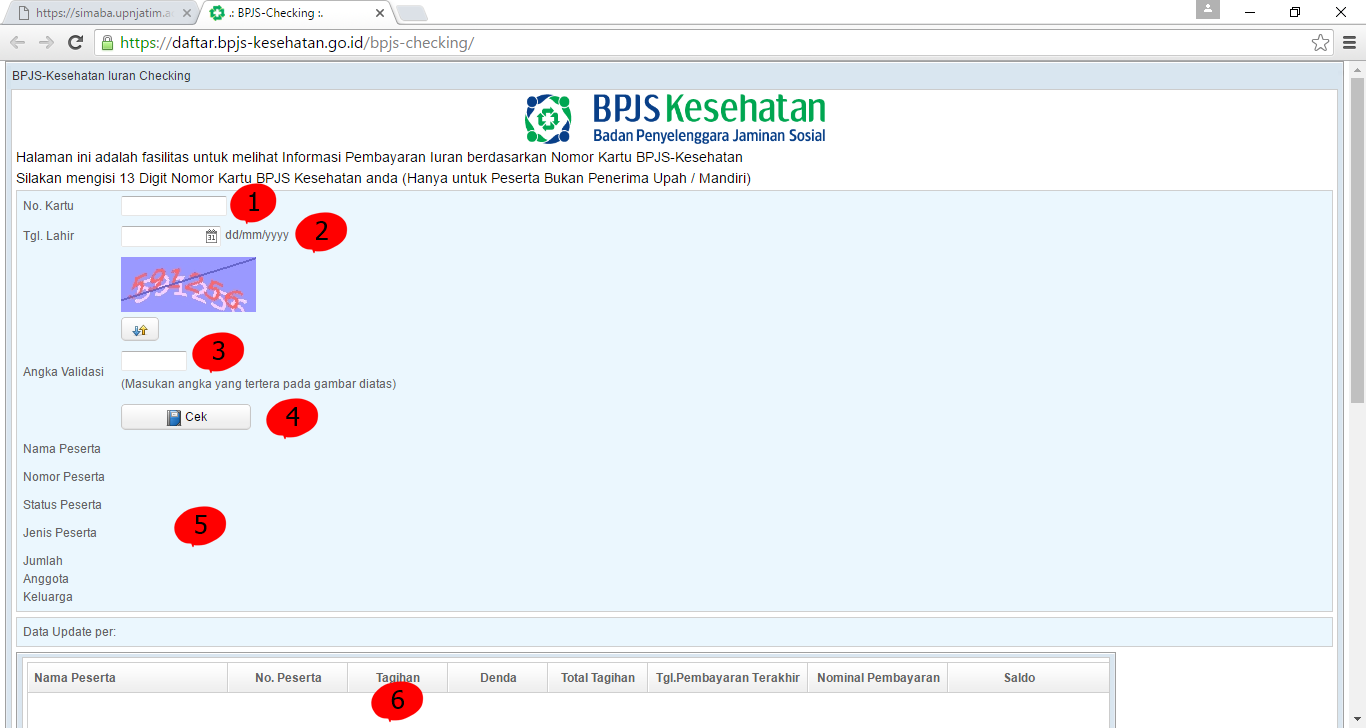Open a new browser tab
The image size is (1366, 728).
[x=411, y=13]
